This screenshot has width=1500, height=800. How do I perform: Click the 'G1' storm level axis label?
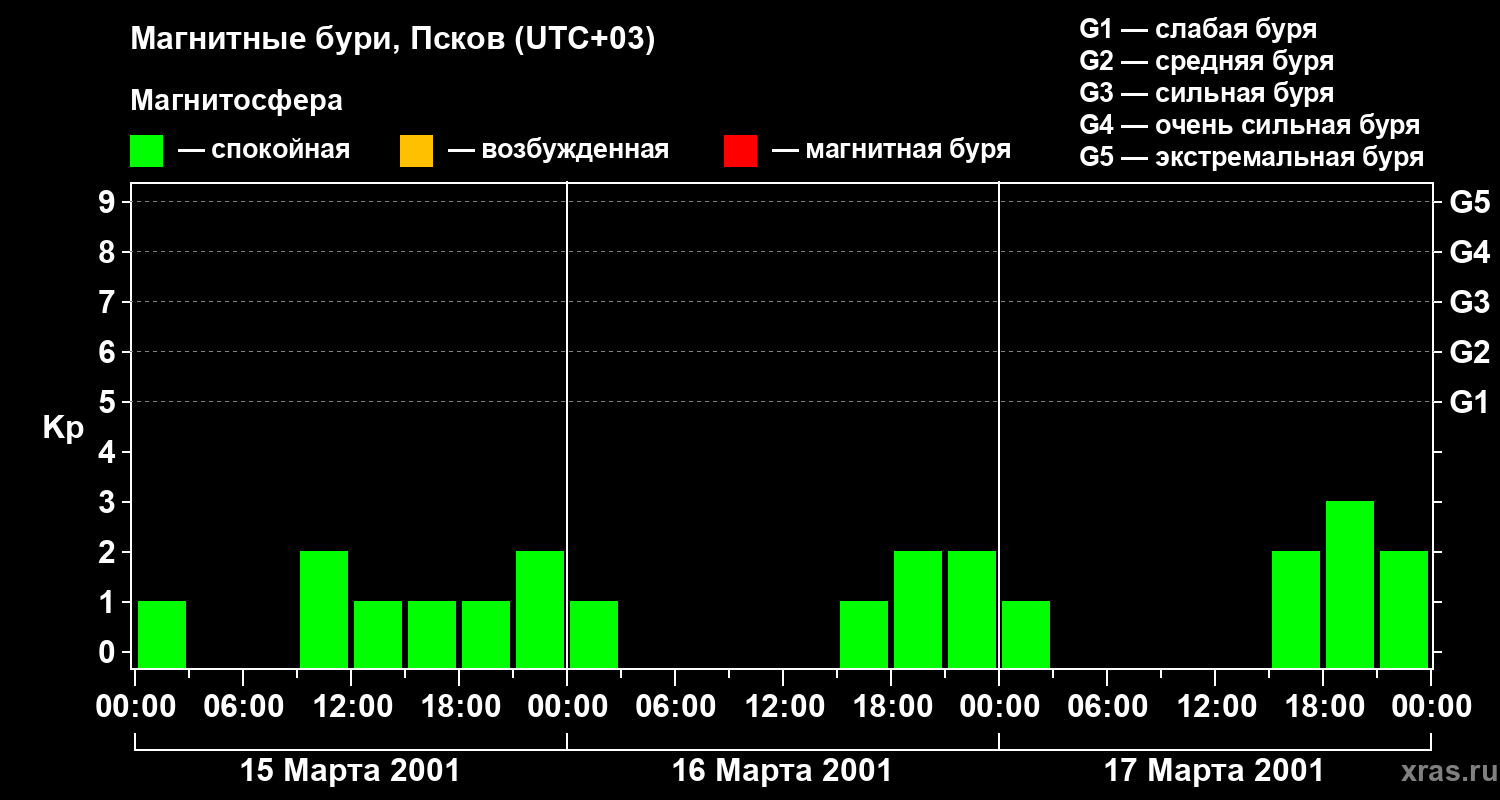(1470, 402)
